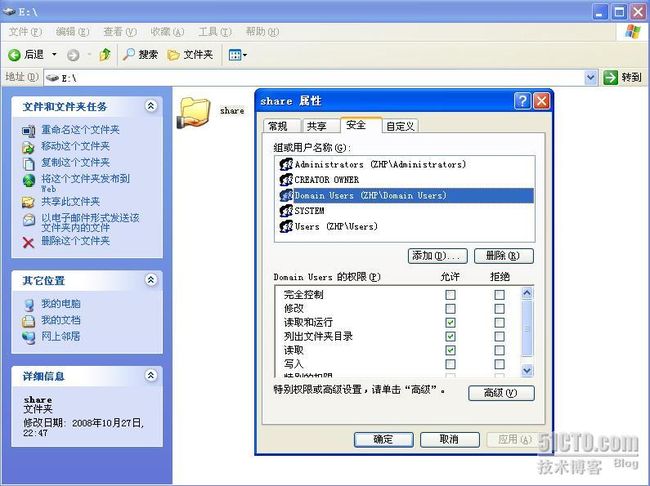Screen dimensions: 650x486
Task: Uncheck Allow for Read & Execute (读取和运行)
Action: click(450, 323)
